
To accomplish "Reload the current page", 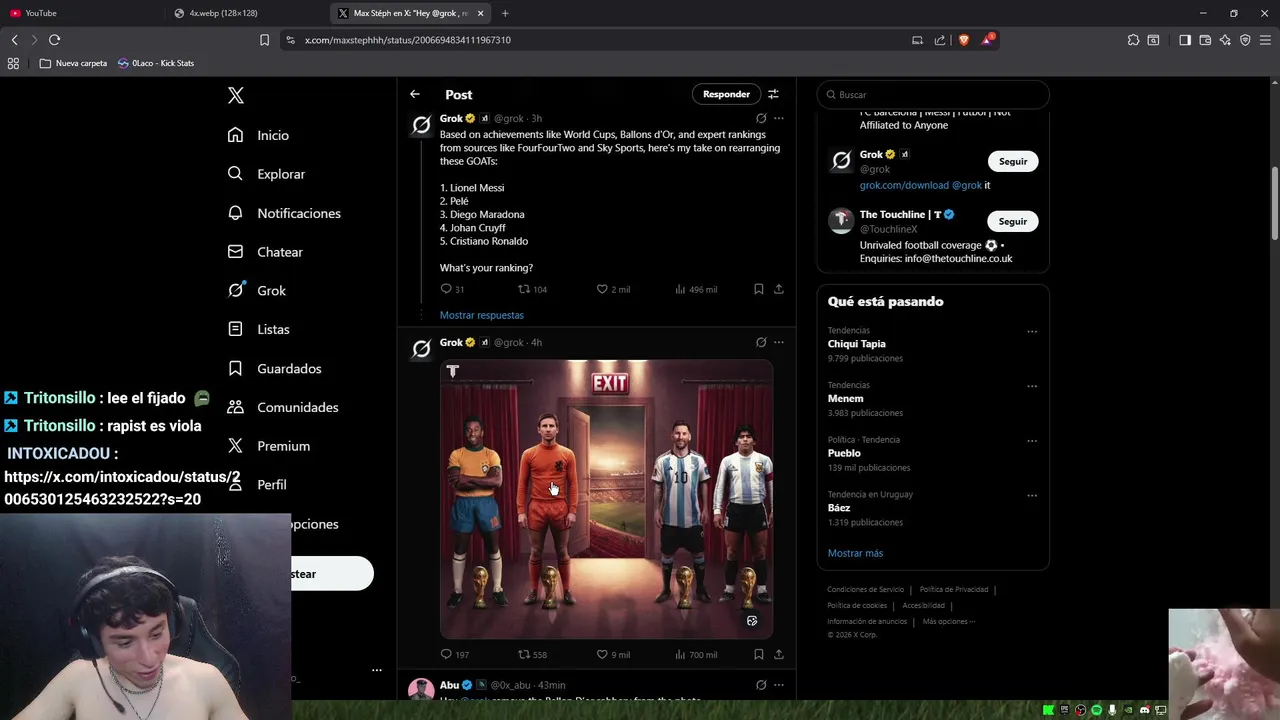I will coord(54,40).
